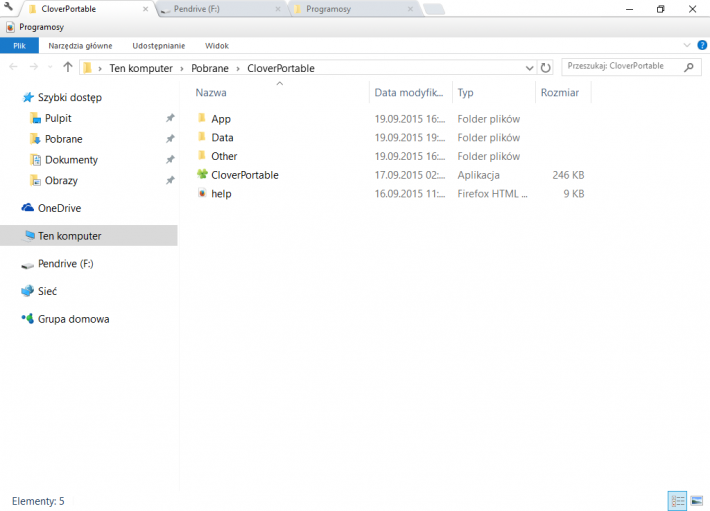Viewport: 710px width, 511px height.
Task: Select the App folder icon
Action: [202, 118]
